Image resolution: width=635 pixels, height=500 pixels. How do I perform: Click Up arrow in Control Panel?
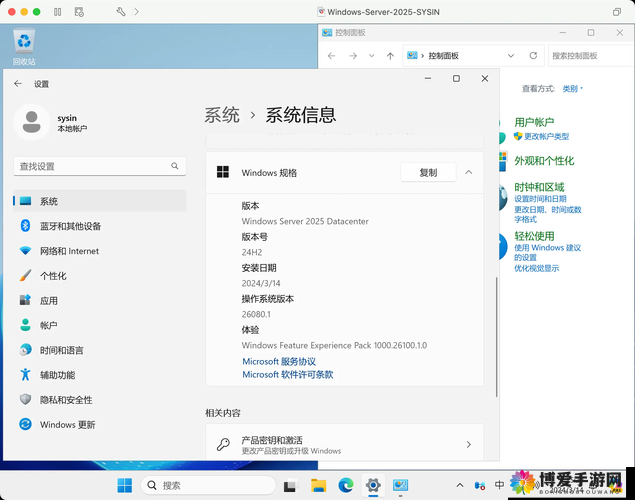pos(390,56)
